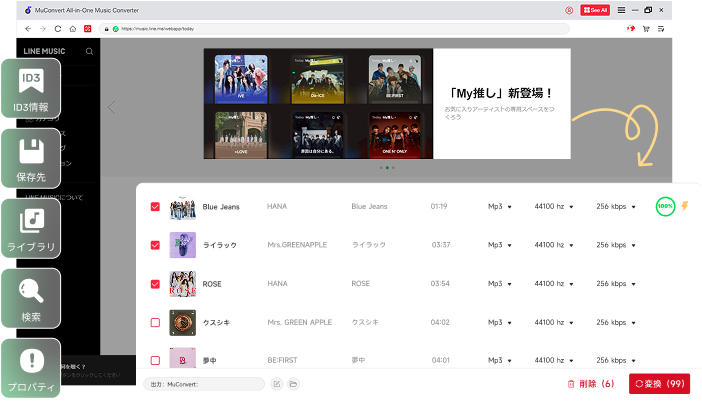The width and height of the screenshot is (702, 401).
Task: Click the duration 03:54 in ROSE row
Action: pos(440,284)
